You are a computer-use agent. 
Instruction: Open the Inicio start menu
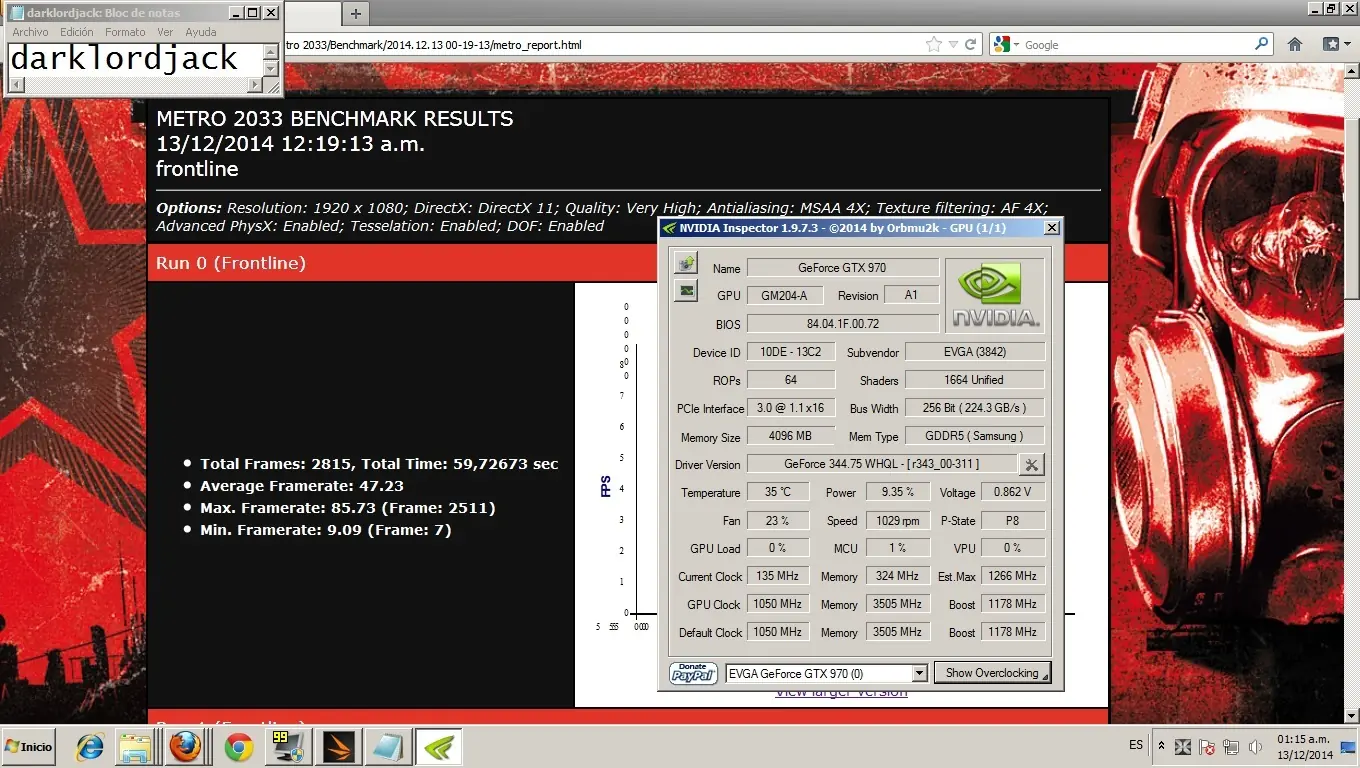tap(29, 747)
